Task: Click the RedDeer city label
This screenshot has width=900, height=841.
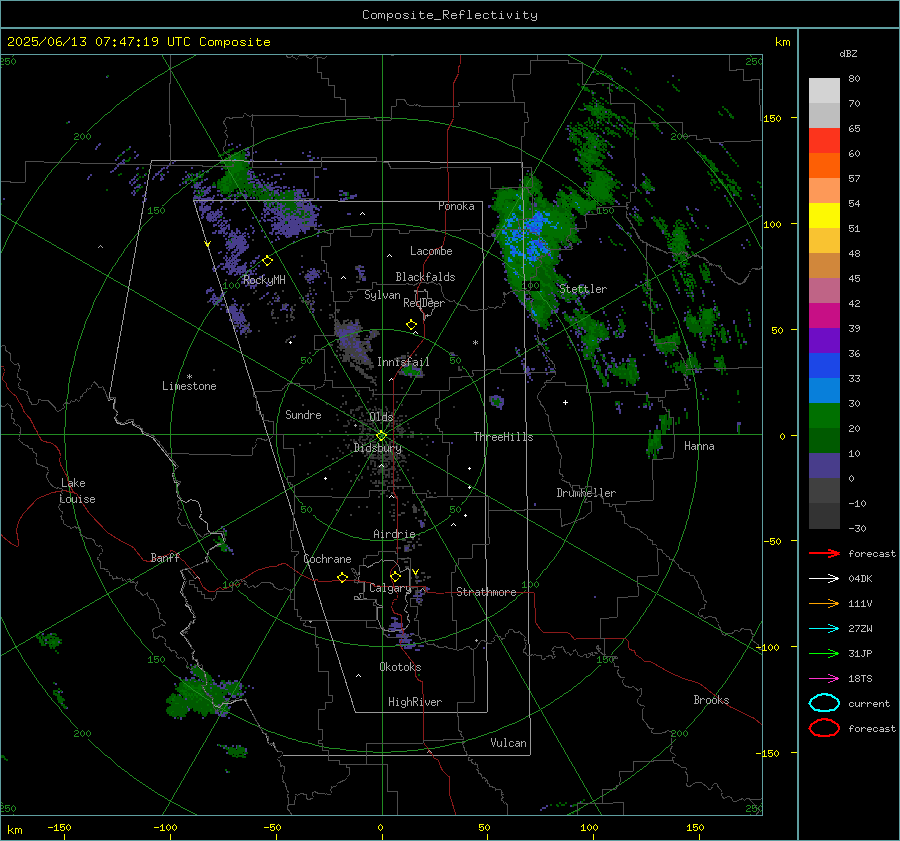Action: click(x=424, y=303)
